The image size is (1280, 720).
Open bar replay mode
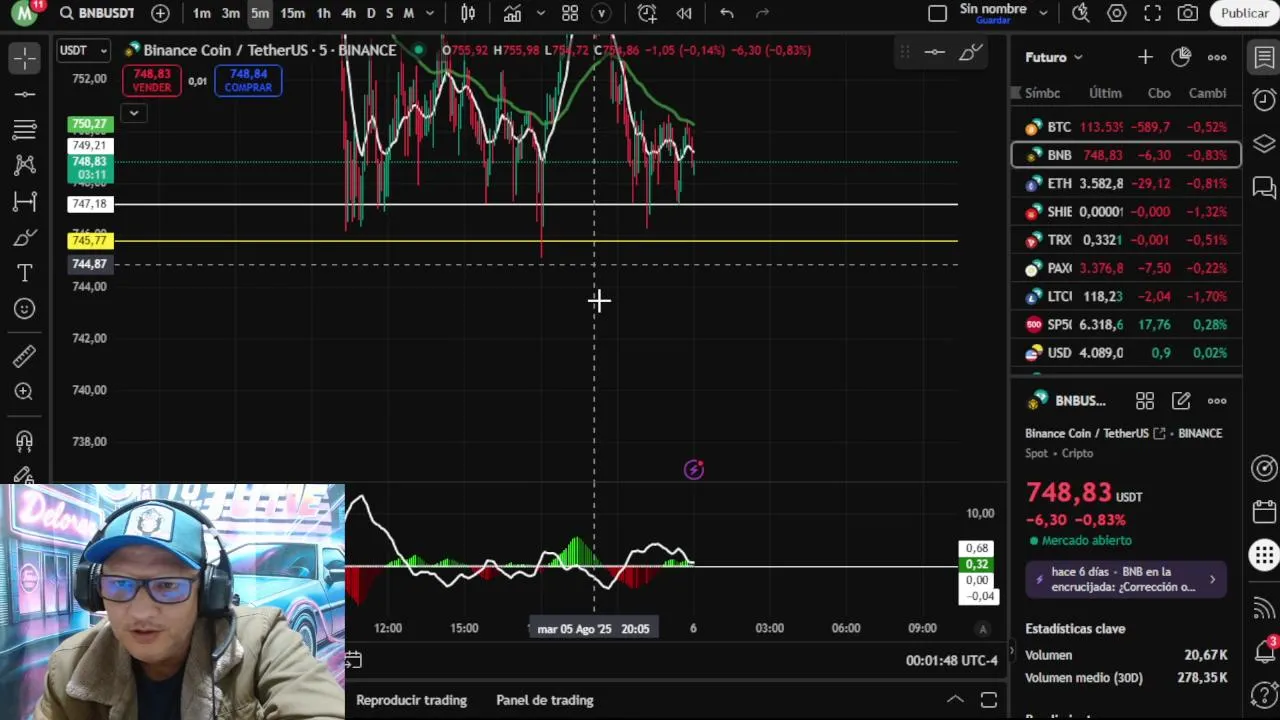click(684, 13)
